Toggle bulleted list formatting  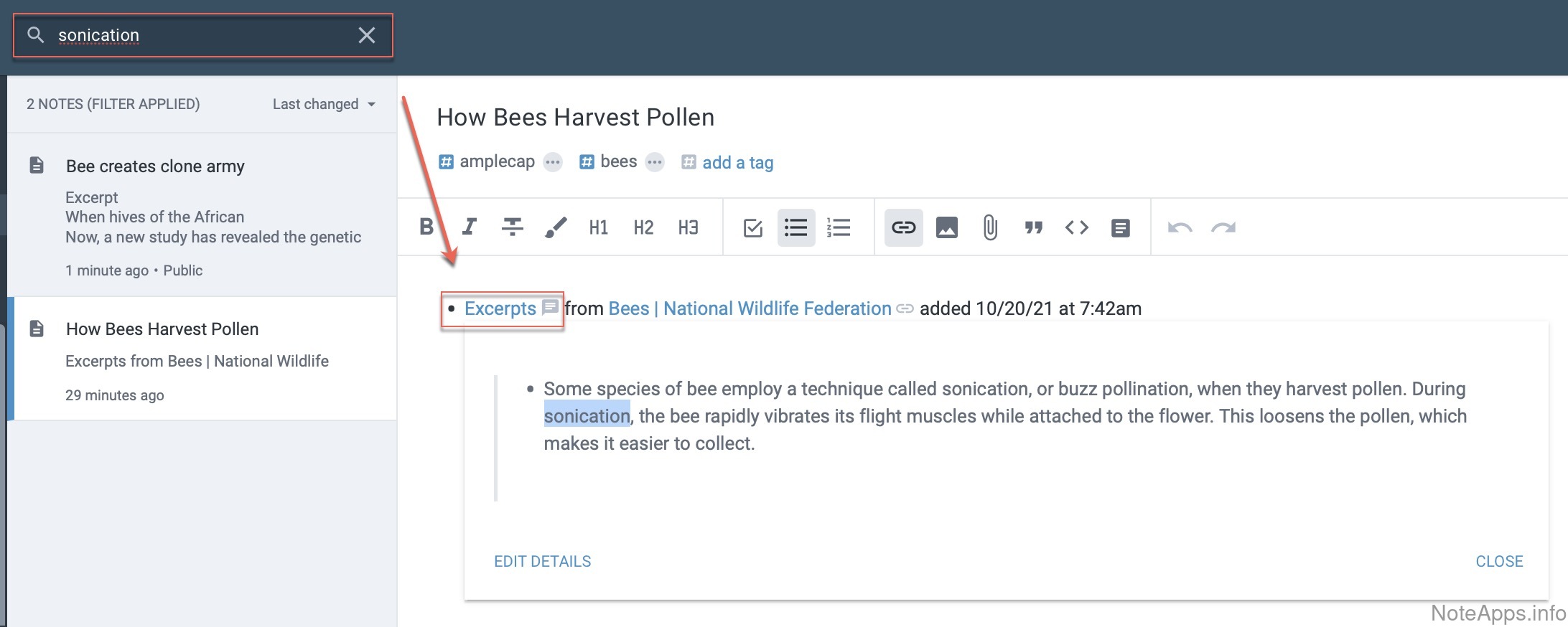(795, 227)
